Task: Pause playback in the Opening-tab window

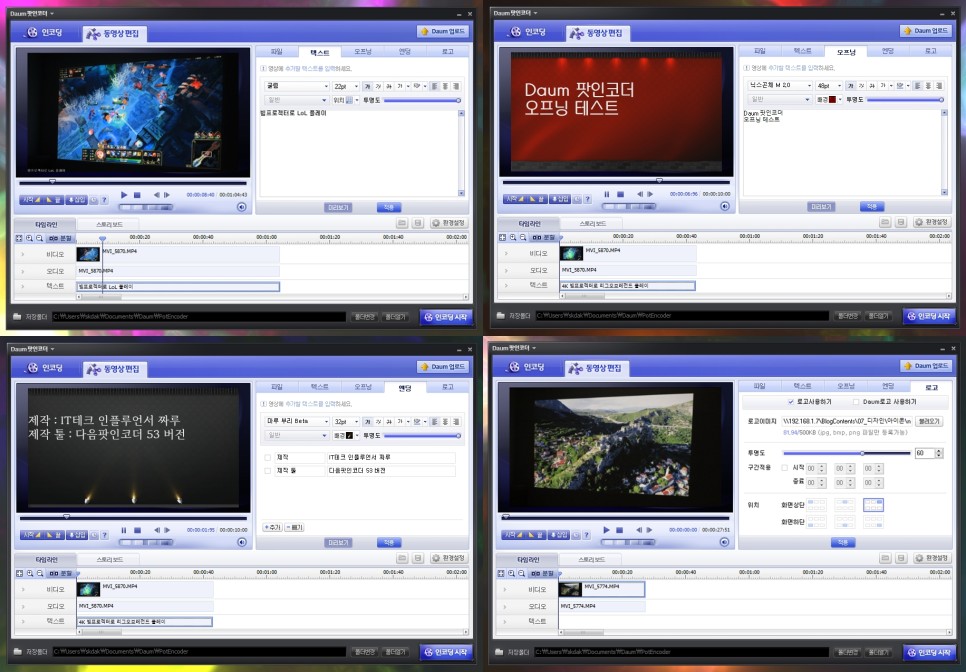Action: click(x=607, y=194)
